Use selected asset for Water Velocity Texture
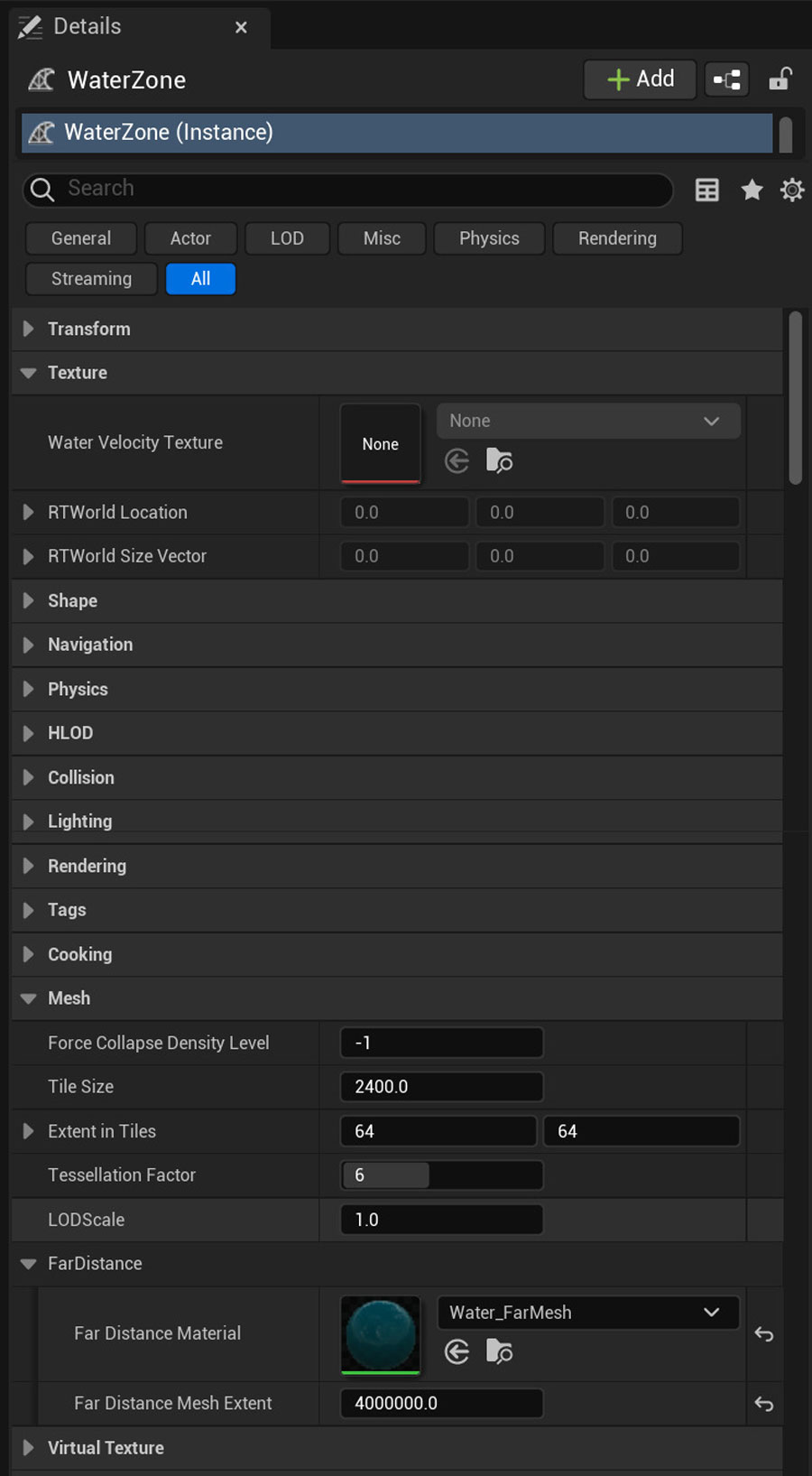812x1476 pixels. click(457, 461)
